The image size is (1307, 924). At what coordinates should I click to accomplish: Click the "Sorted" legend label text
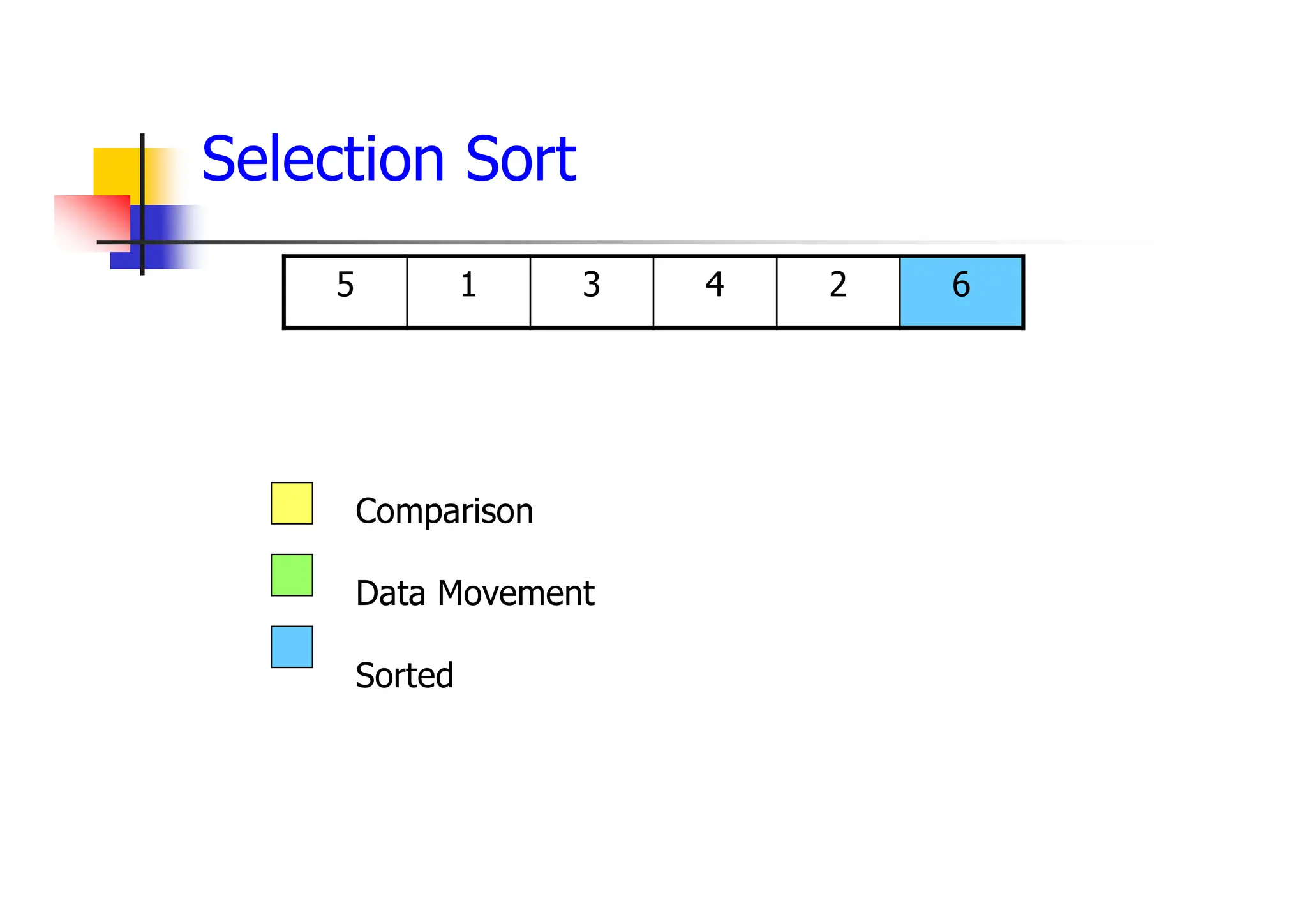pos(404,675)
